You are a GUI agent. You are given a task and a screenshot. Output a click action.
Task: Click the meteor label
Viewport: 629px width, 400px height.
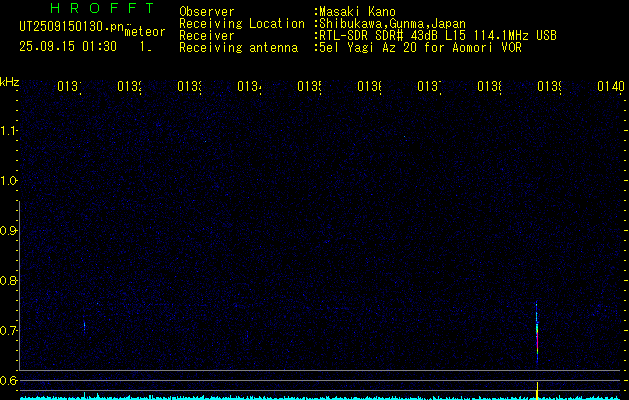145,32
